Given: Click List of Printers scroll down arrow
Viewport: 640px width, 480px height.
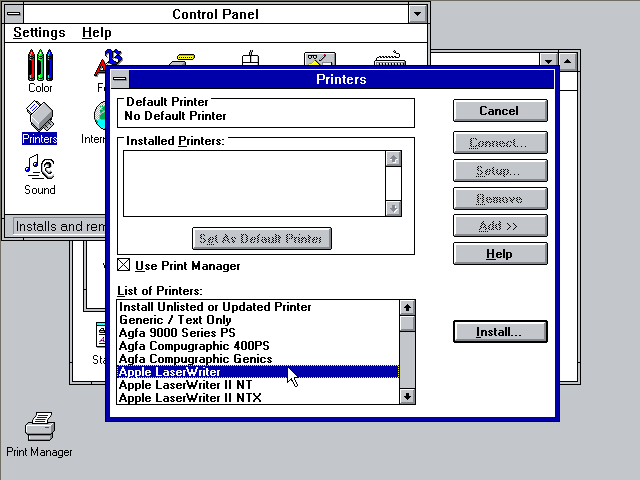Looking at the screenshot, I should 407,396.
